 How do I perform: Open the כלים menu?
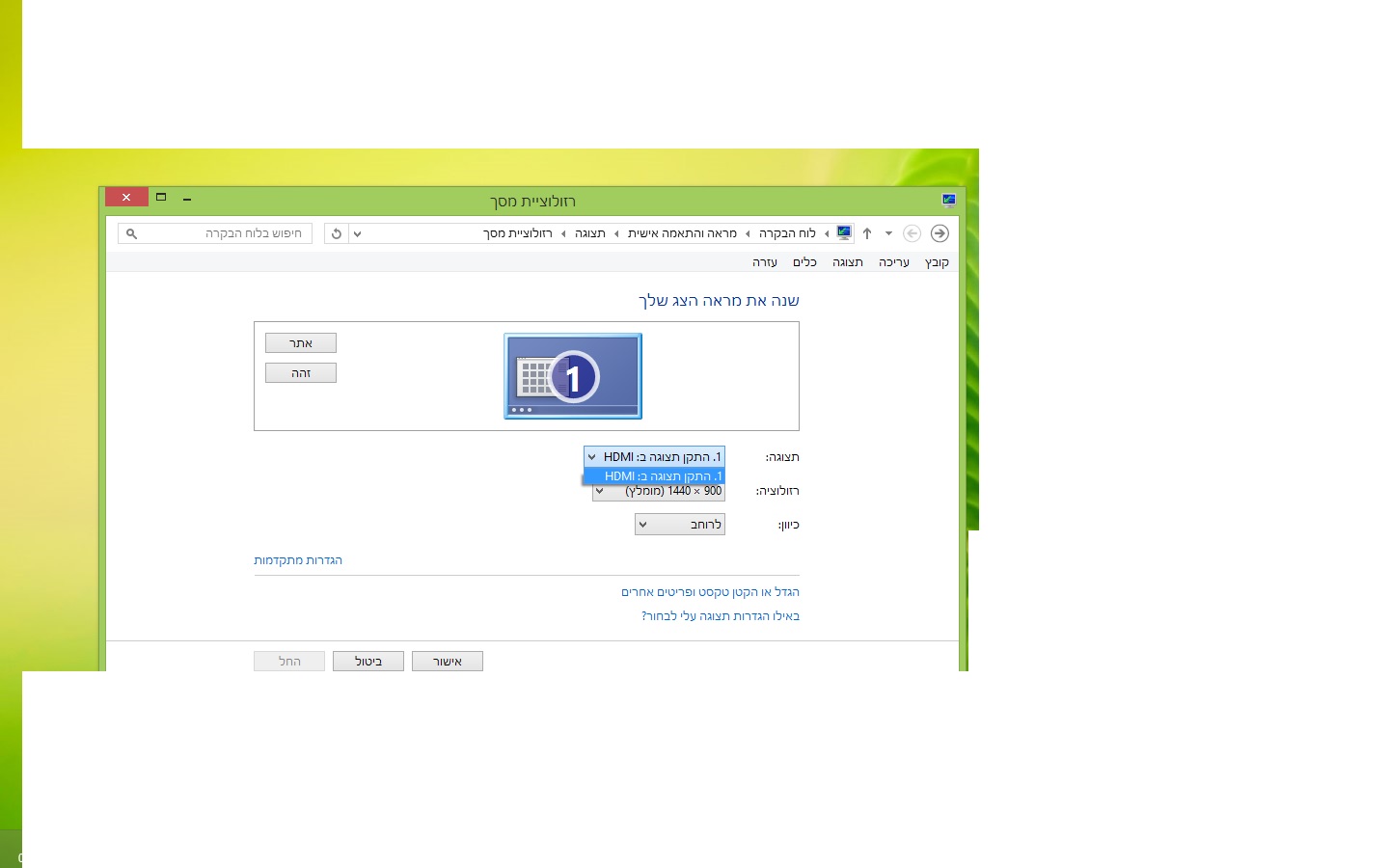pyautogui.click(x=804, y=262)
